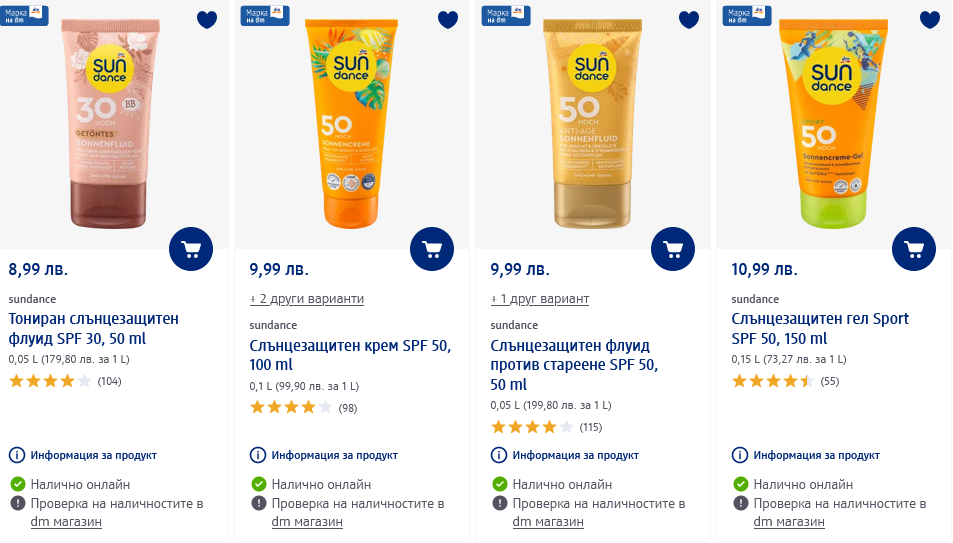The image size is (953, 543).
Task: Click star rating of anti-age fluid (115)
Action: [x=532, y=427]
